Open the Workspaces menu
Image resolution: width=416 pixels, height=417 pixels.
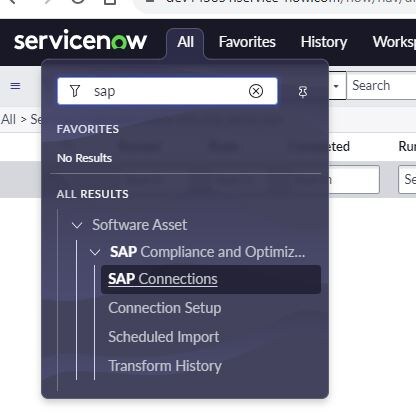click(394, 42)
